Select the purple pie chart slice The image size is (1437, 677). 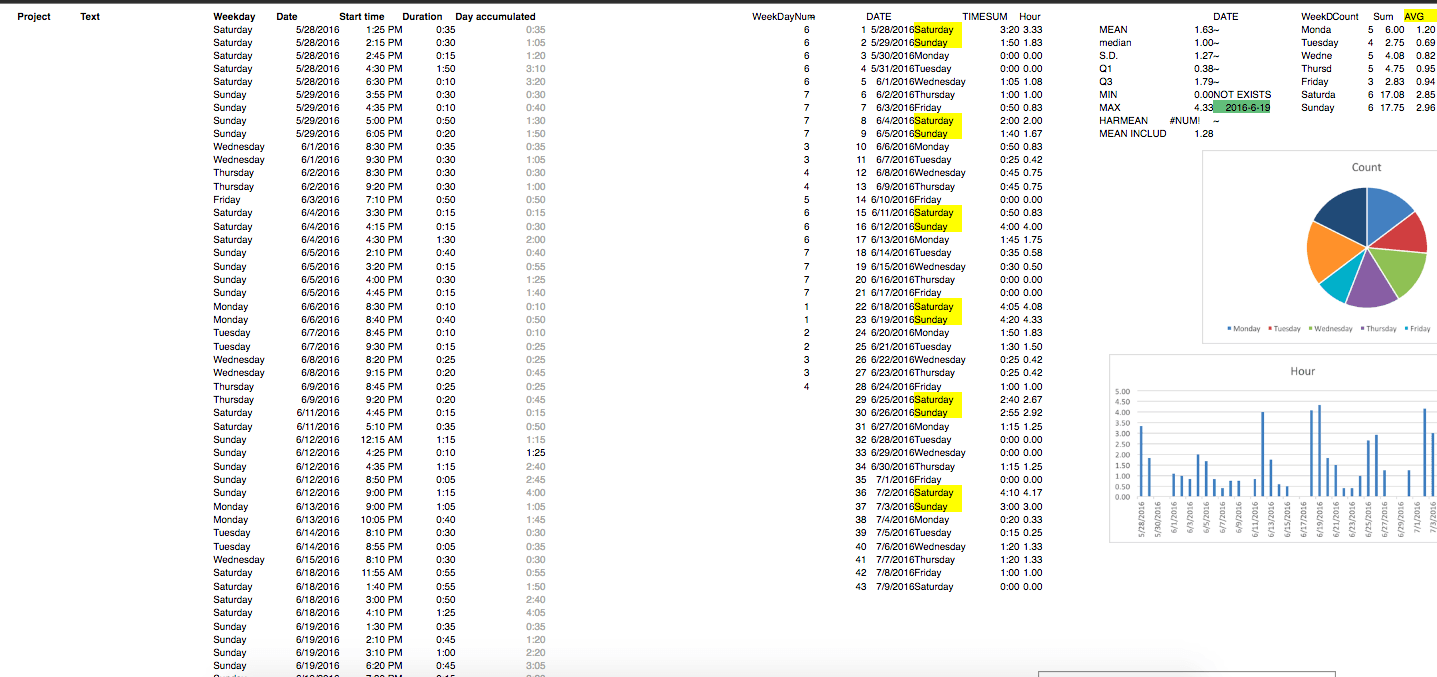[x=1370, y=286]
